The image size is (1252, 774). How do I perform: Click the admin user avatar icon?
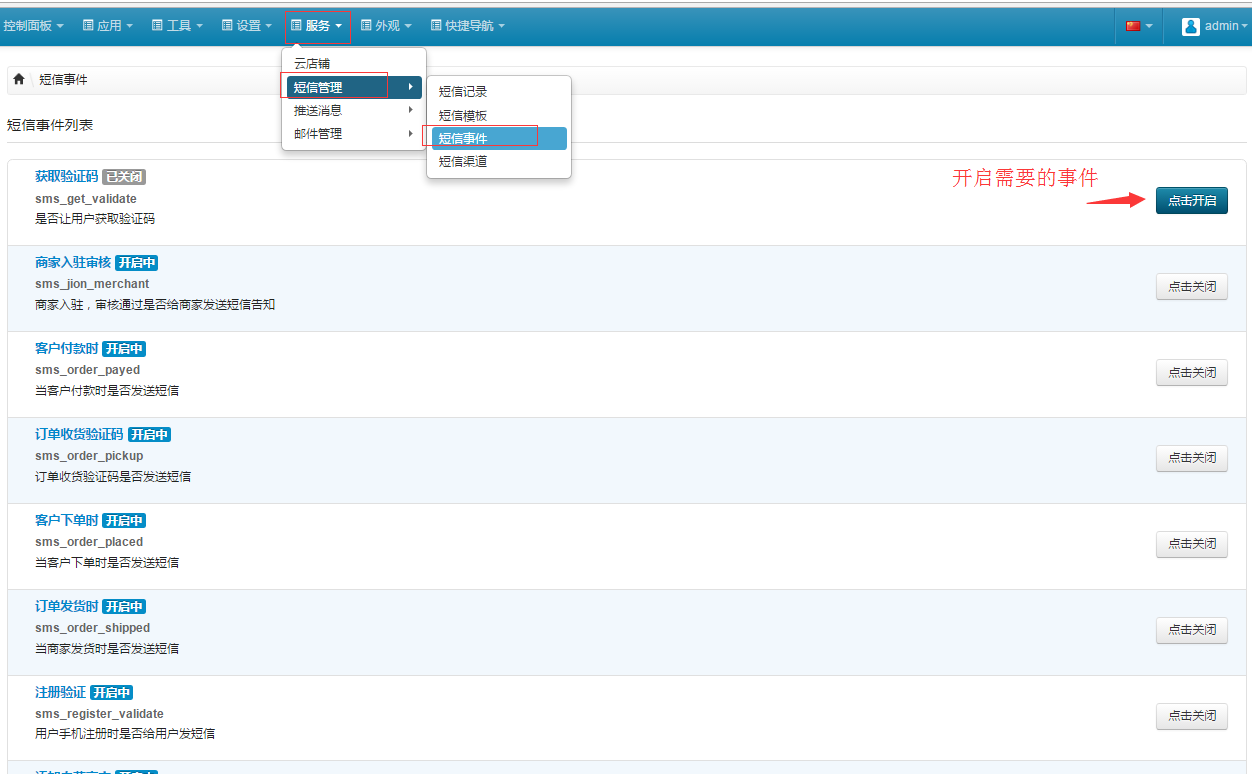pos(1190,26)
